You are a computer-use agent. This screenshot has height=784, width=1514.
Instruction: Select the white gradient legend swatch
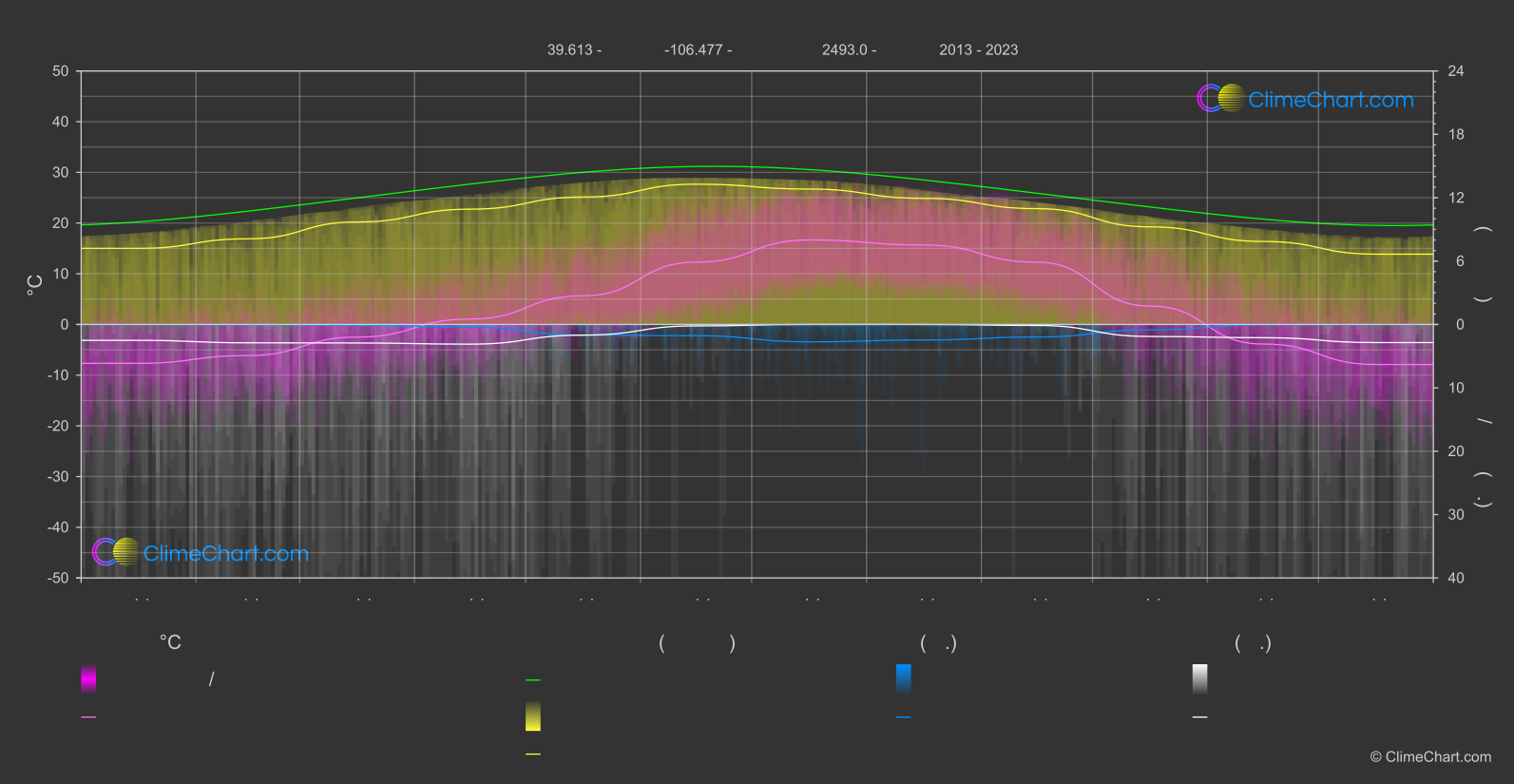point(1199,679)
